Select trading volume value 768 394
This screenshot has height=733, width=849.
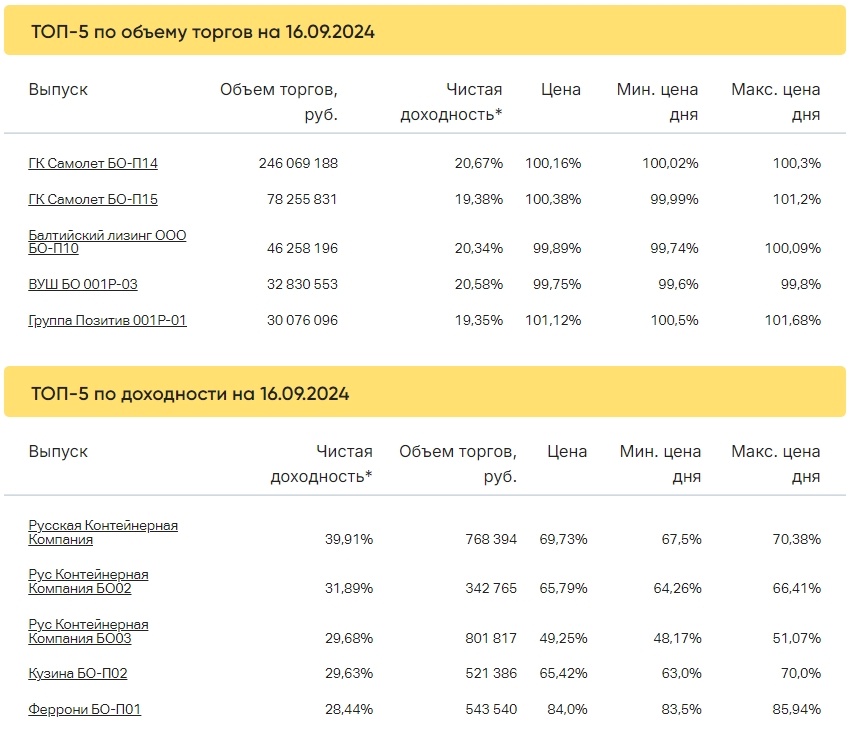click(x=491, y=539)
